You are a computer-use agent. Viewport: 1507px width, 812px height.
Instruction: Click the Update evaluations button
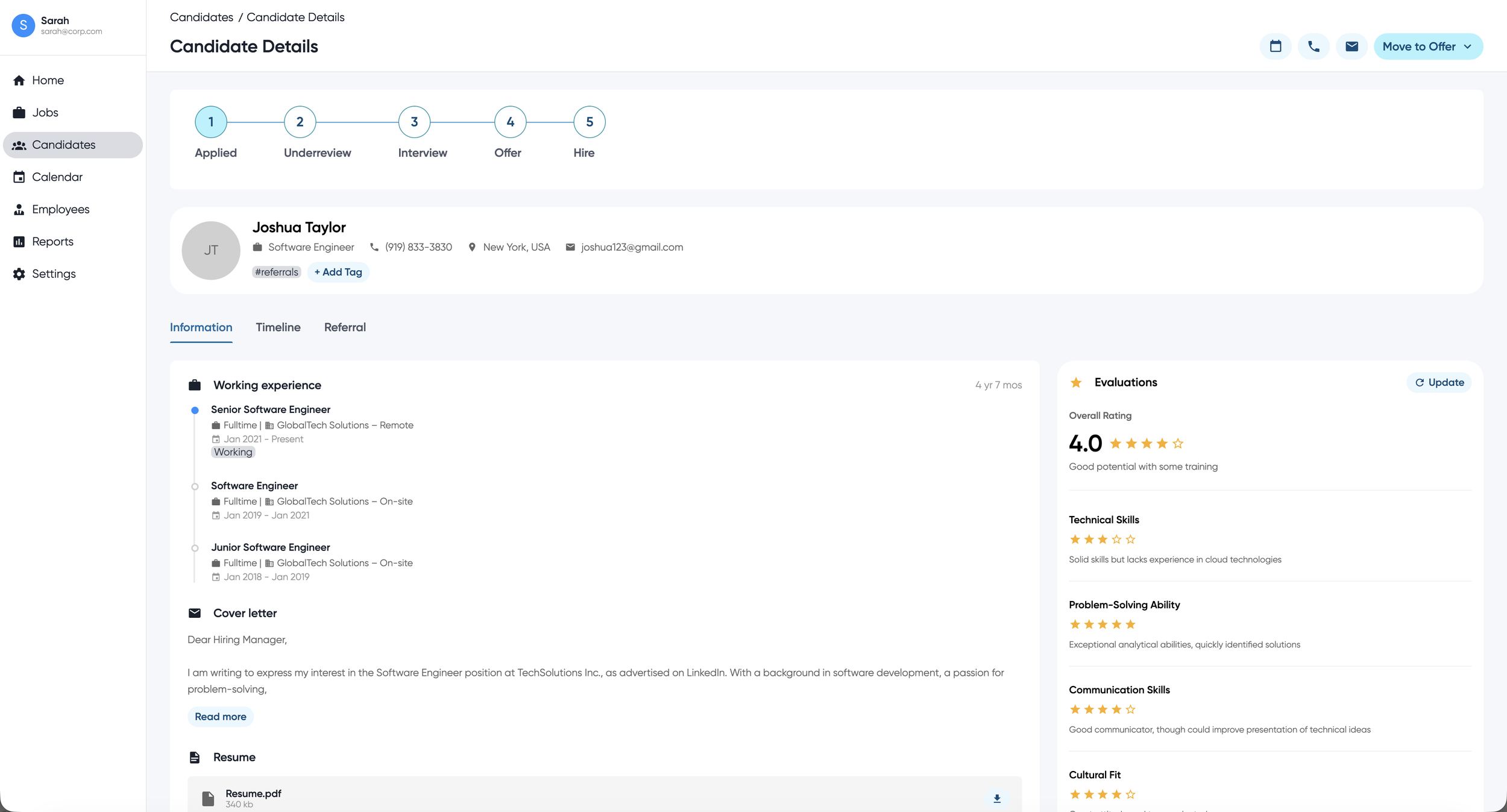[x=1439, y=383]
